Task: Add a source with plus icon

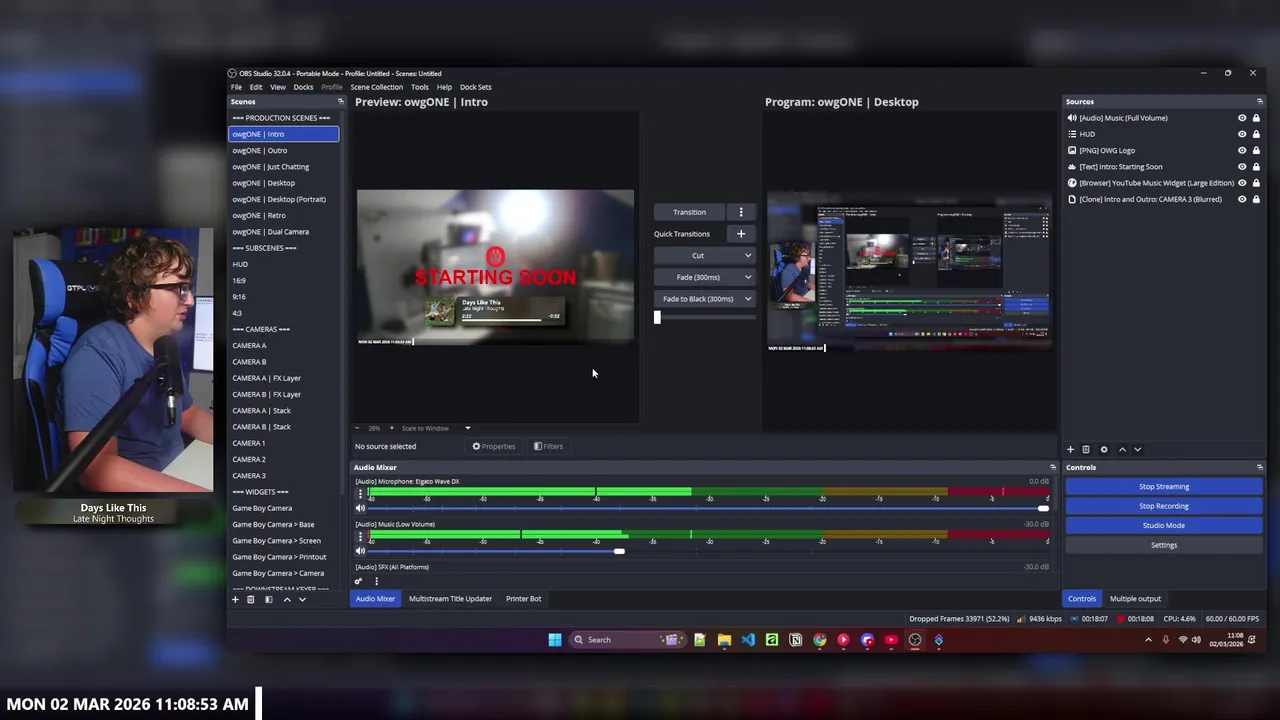Action: pyautogui.click(x=1070, y=450)
